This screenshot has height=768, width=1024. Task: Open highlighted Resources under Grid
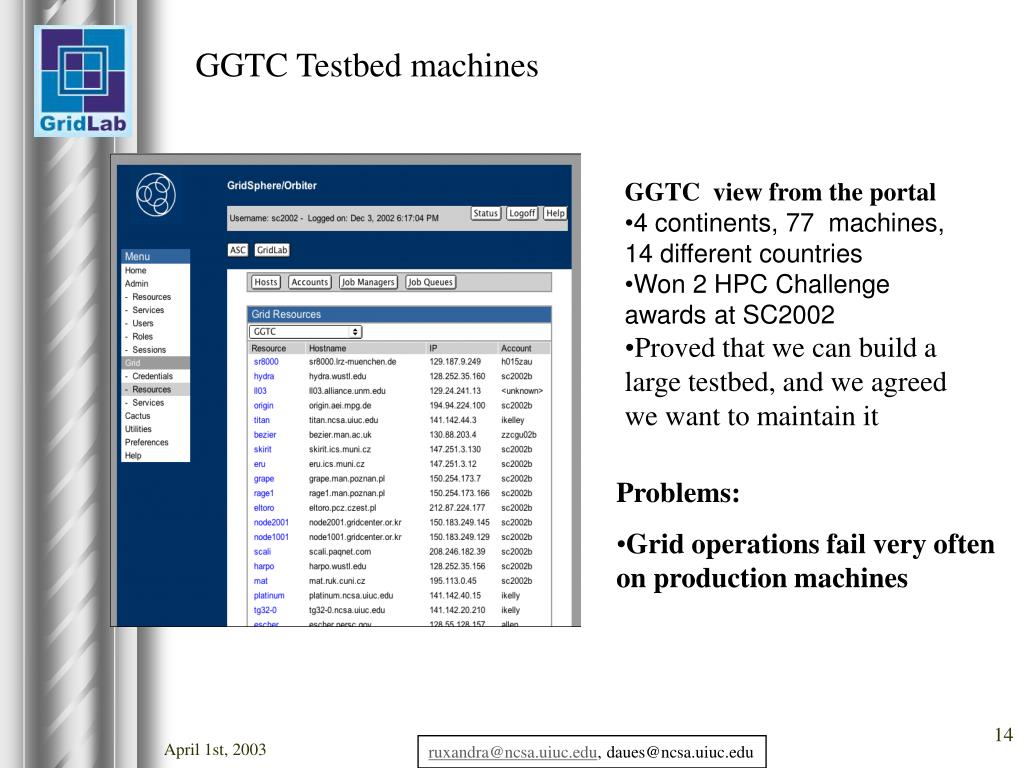point(155,389)
